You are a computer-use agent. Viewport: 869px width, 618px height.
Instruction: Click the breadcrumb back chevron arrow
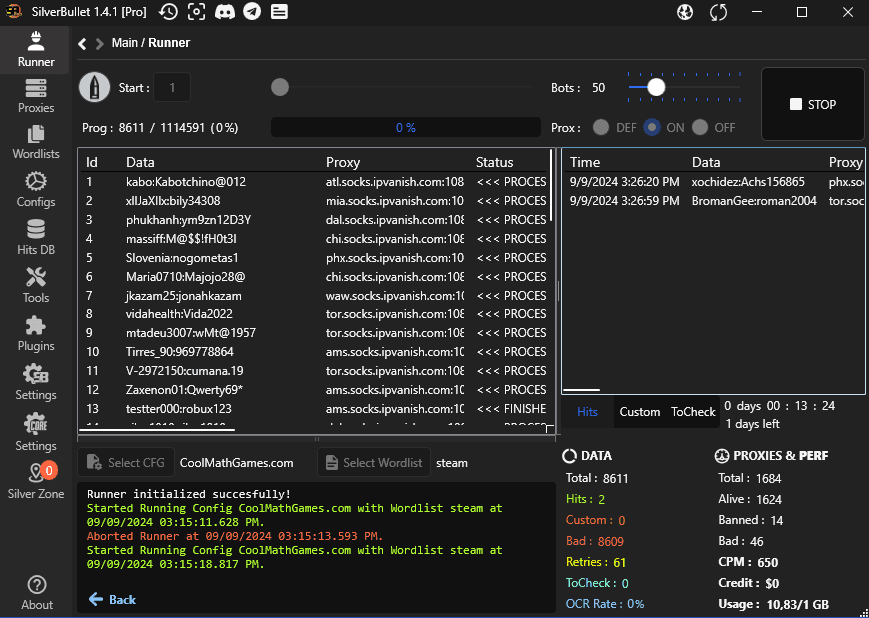pos(82,43)
